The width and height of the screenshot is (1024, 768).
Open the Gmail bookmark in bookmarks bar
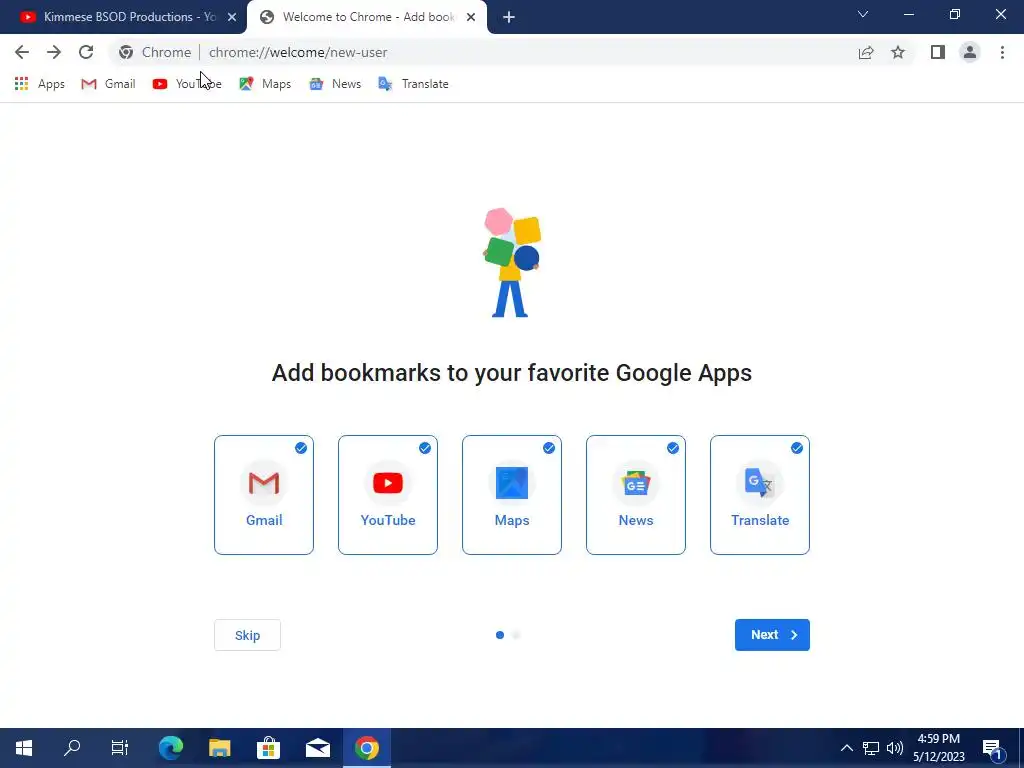pyautogui.click(x=108, y=84)
